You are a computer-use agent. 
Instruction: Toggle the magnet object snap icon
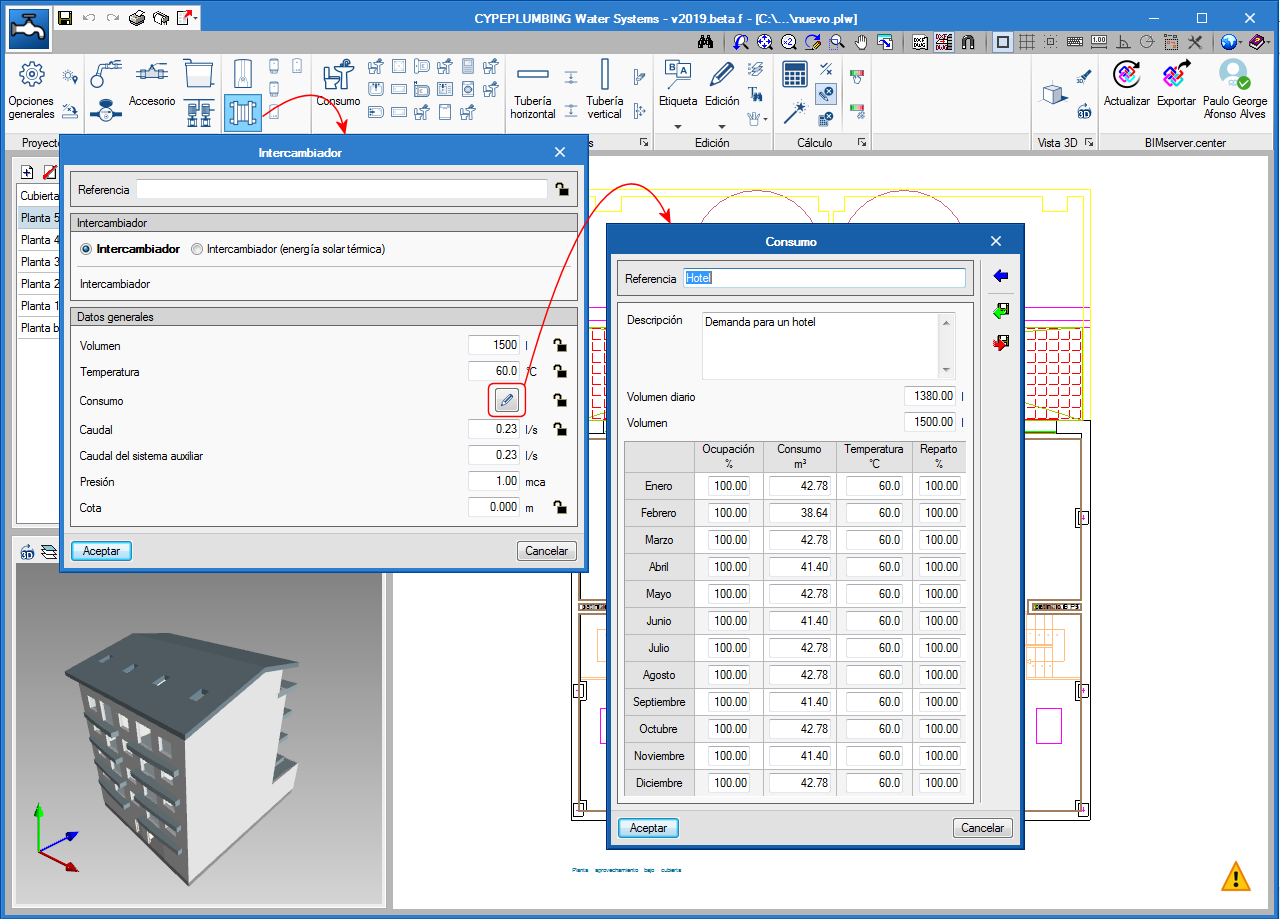pyautogui.click(x=968, y=42)
